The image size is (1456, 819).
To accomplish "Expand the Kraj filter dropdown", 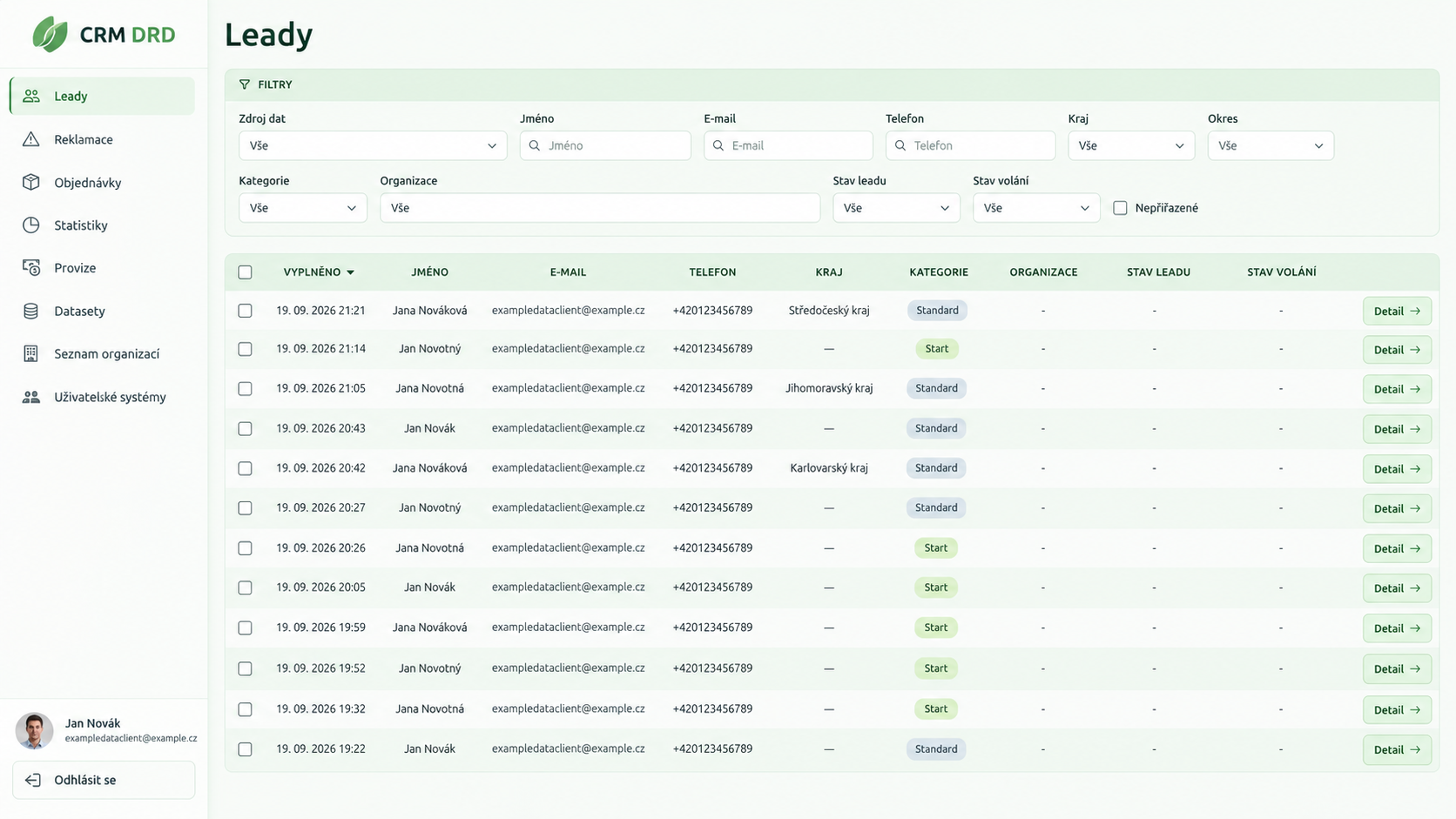I will point(1131,145).
